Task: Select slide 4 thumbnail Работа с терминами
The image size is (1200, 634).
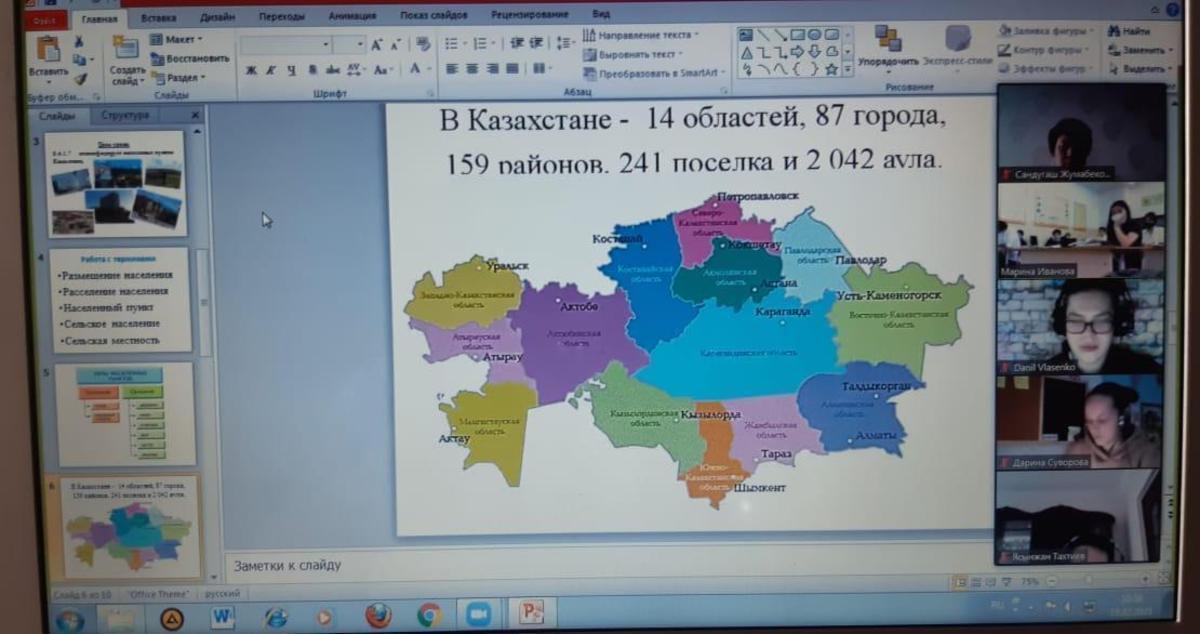Action: 118,300
